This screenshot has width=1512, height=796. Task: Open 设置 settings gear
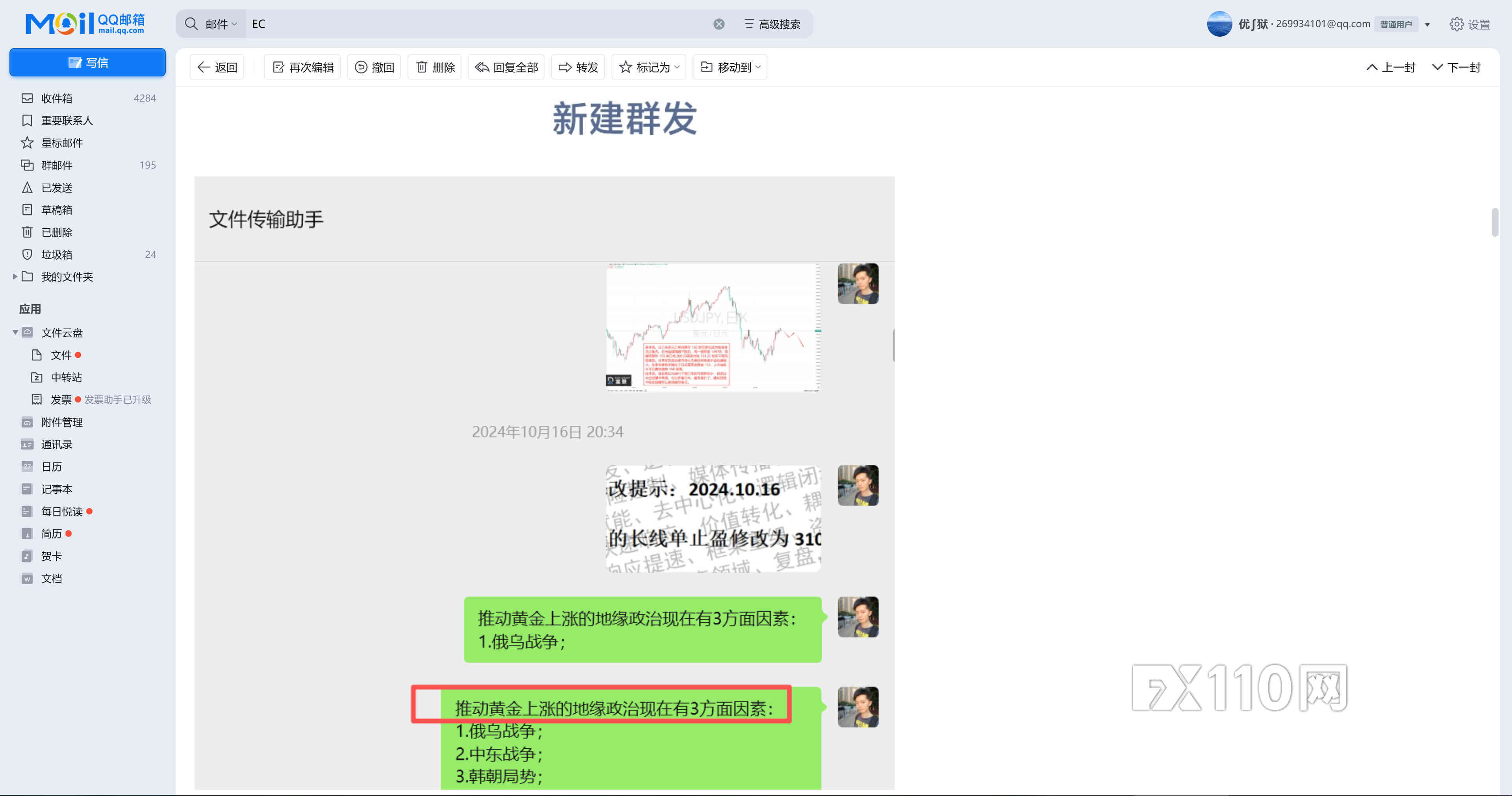1470,24
